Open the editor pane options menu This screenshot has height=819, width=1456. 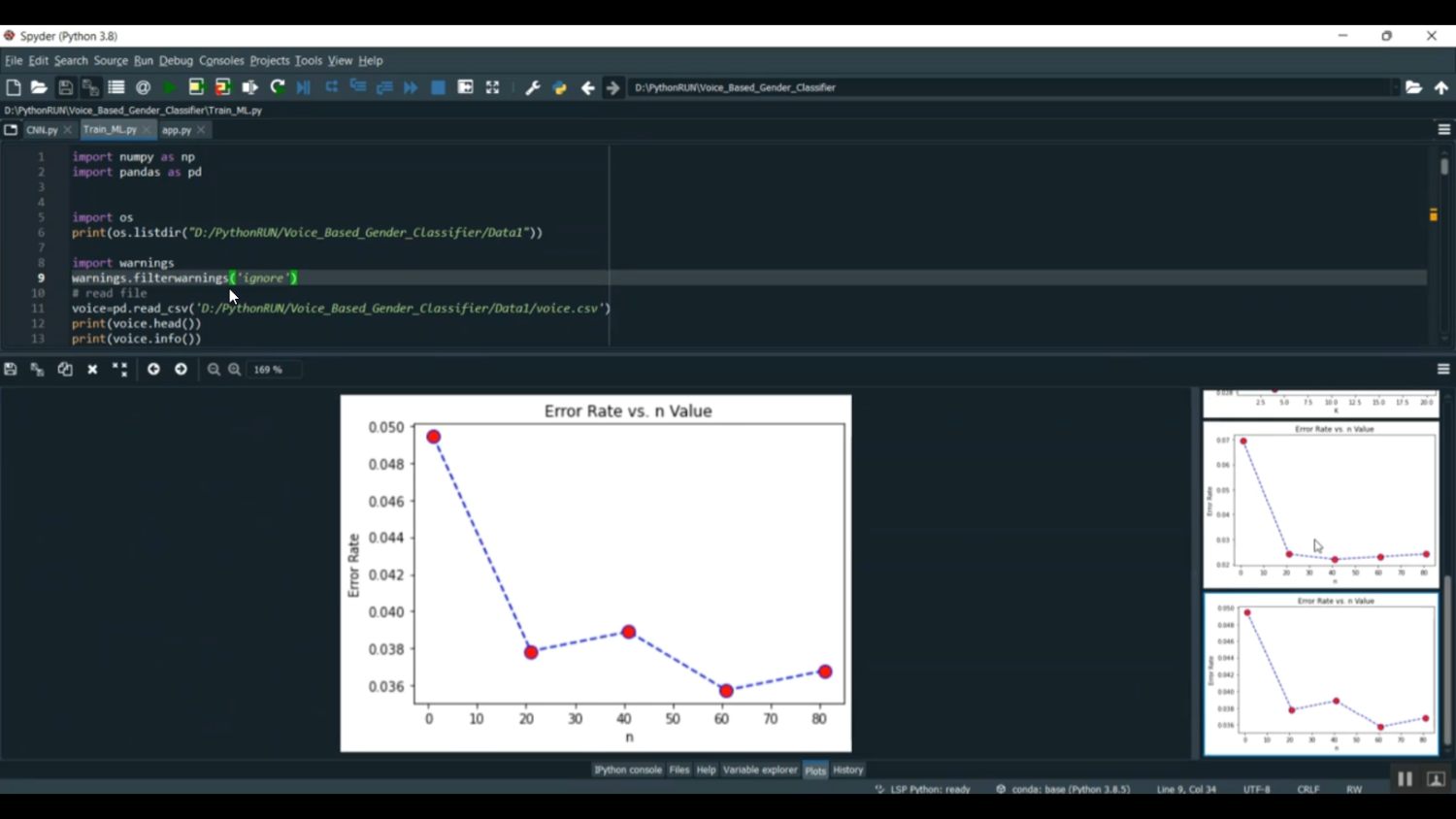click(x=1443, y=130)
